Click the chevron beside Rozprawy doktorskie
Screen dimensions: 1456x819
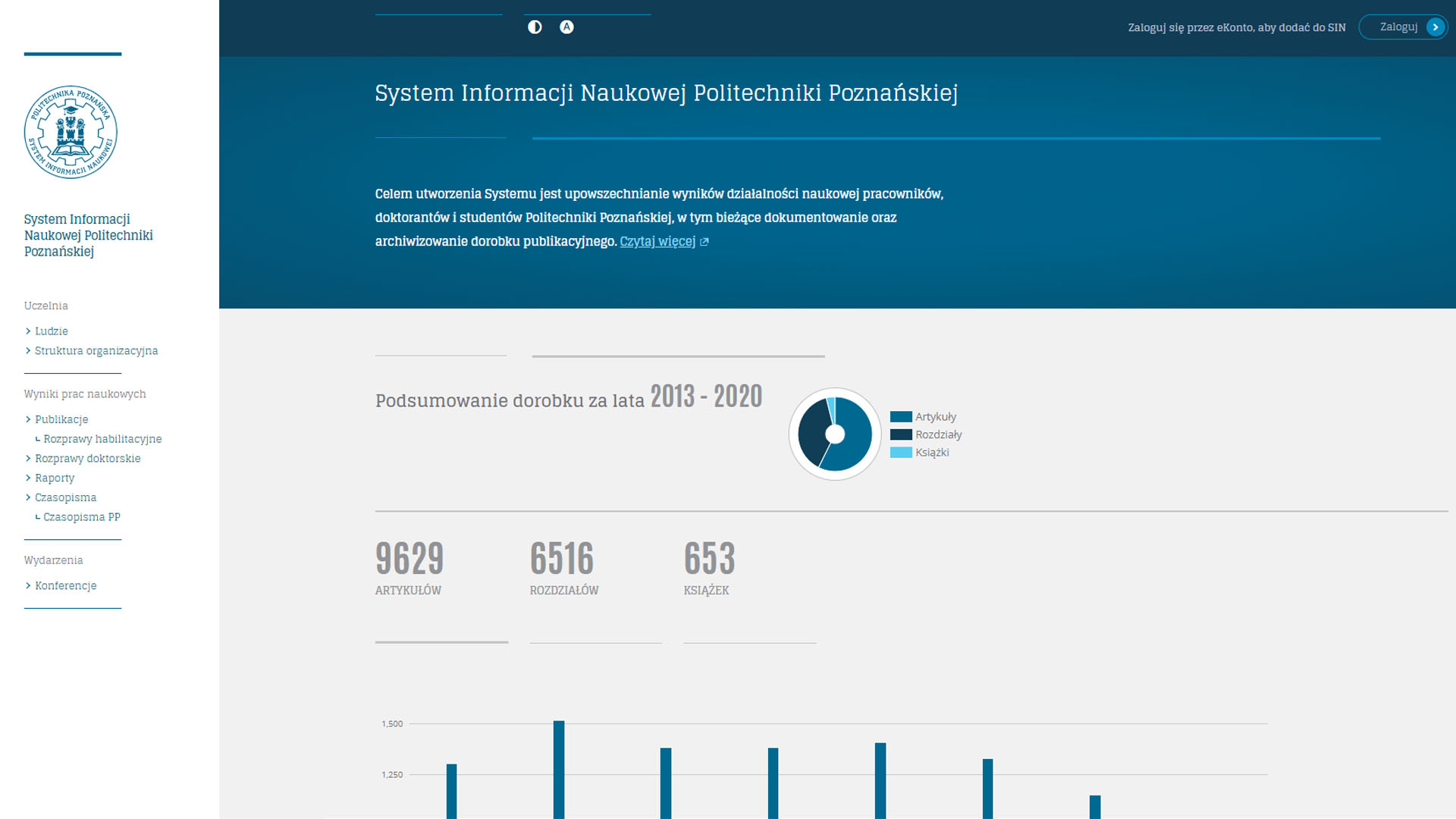pyautogui.click(x=28, y=459)
